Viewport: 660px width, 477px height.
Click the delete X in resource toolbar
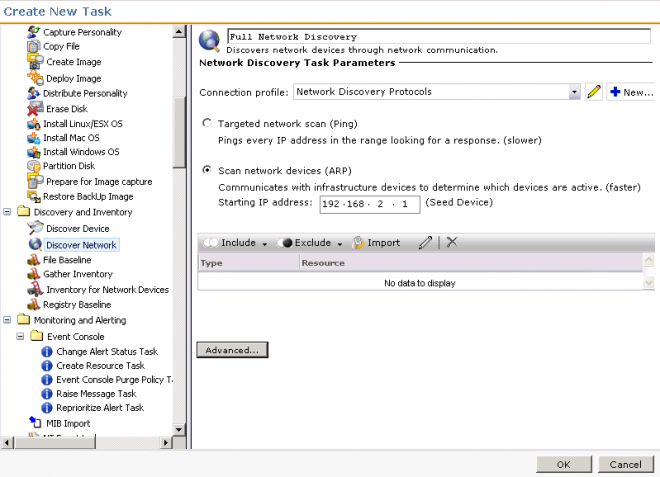pyautogui.click(x=452, y=242)
